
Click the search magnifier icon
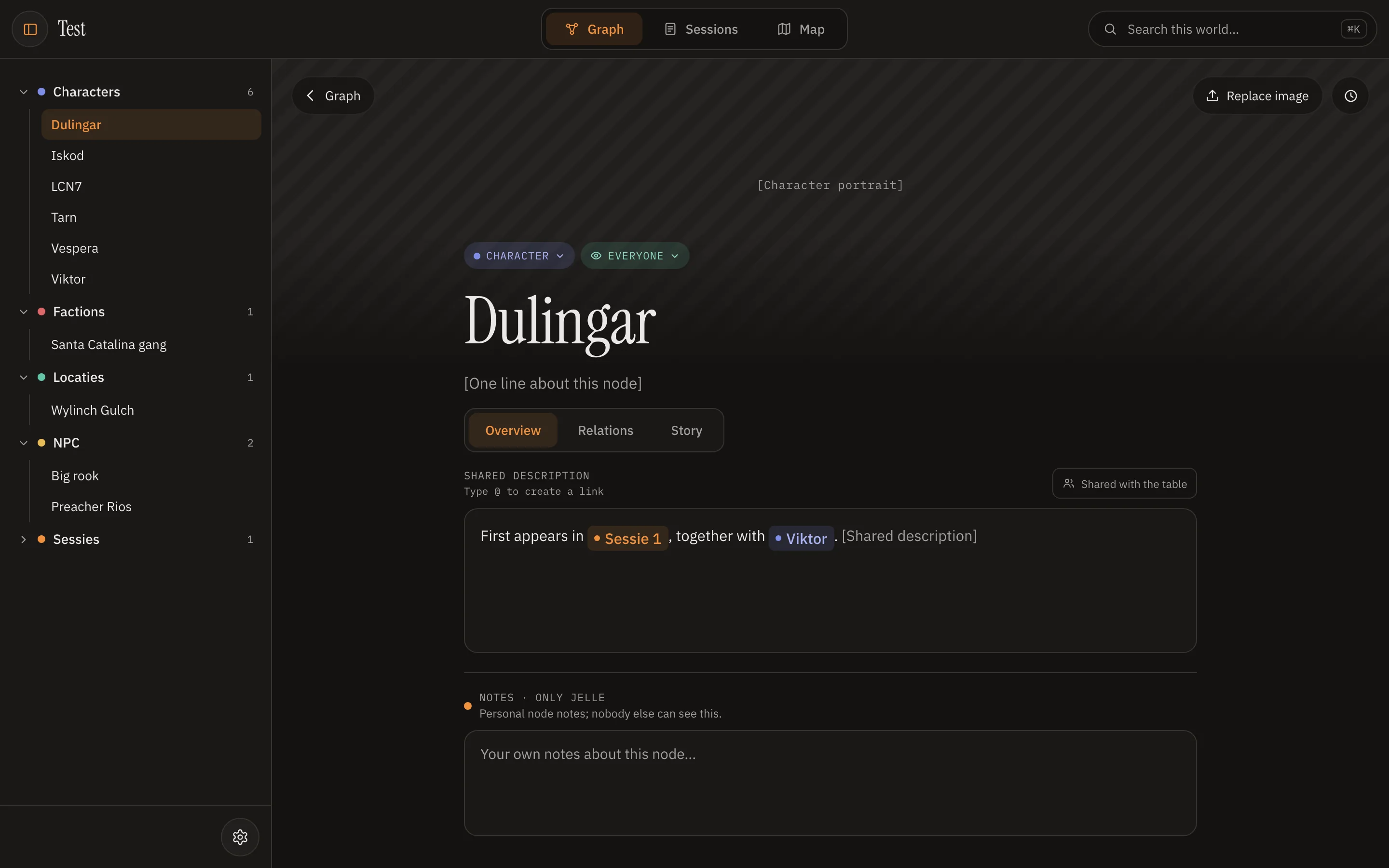1110,29
